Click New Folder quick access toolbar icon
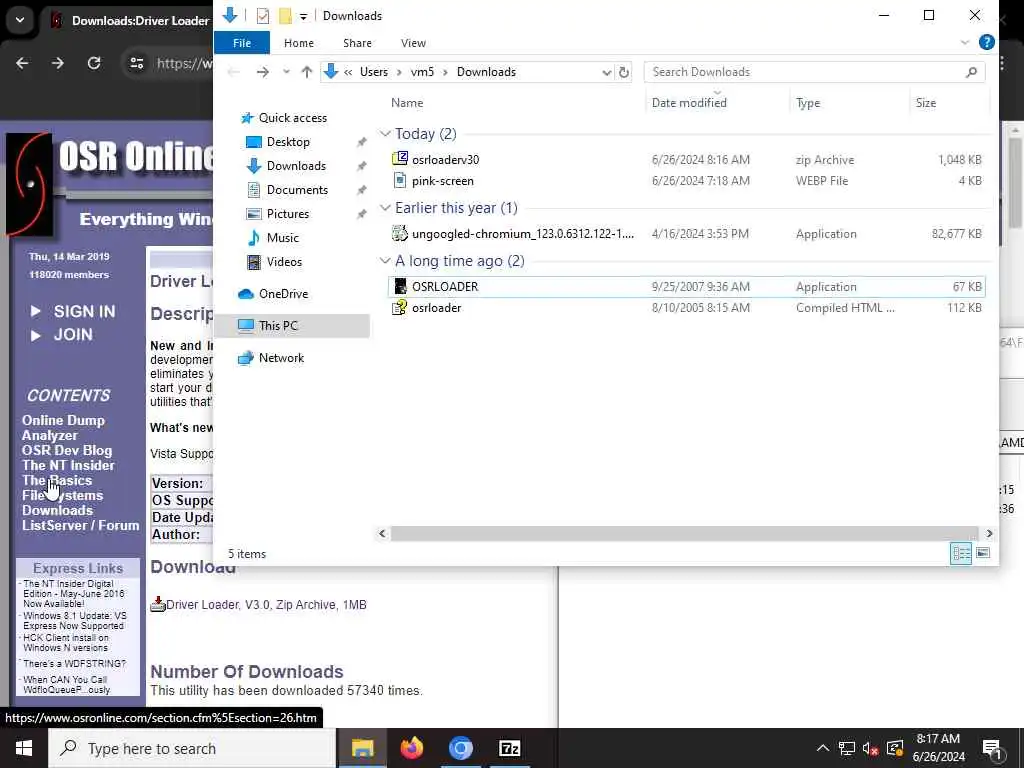The width and height of the screenshot is (1024, 768). (285, 16)
